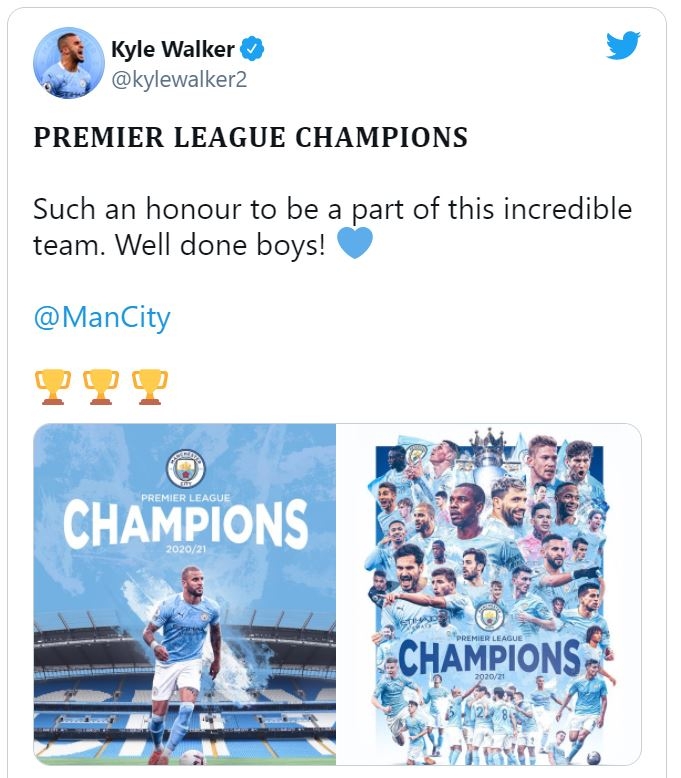Click the blue verified badge

pos(255,48)
